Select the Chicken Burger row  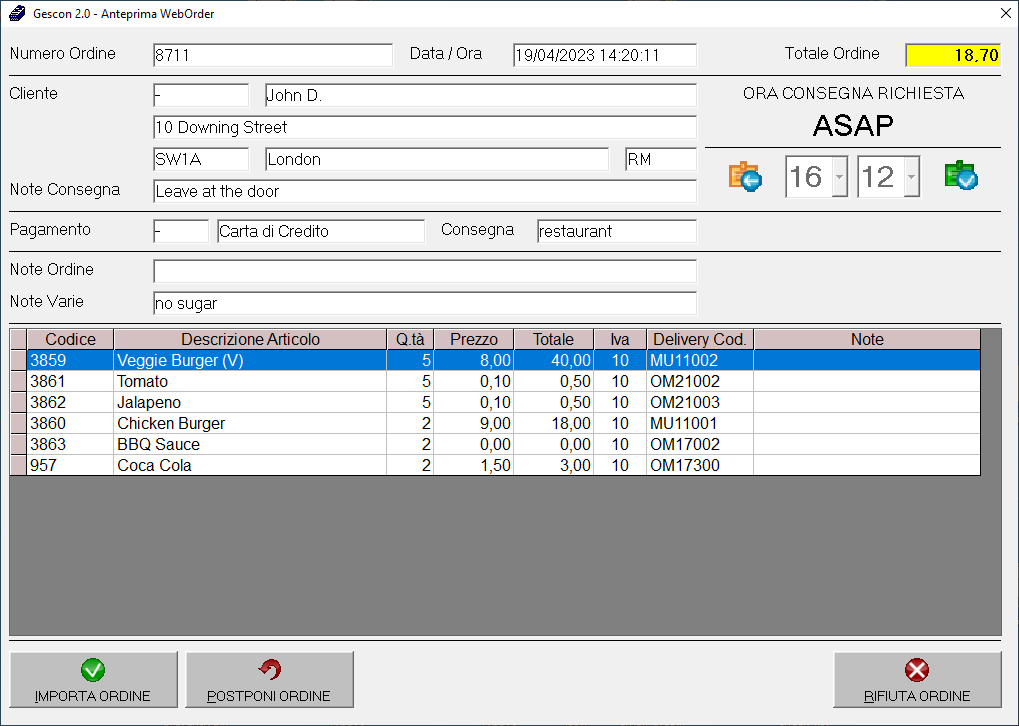click(x=250, y=423)
